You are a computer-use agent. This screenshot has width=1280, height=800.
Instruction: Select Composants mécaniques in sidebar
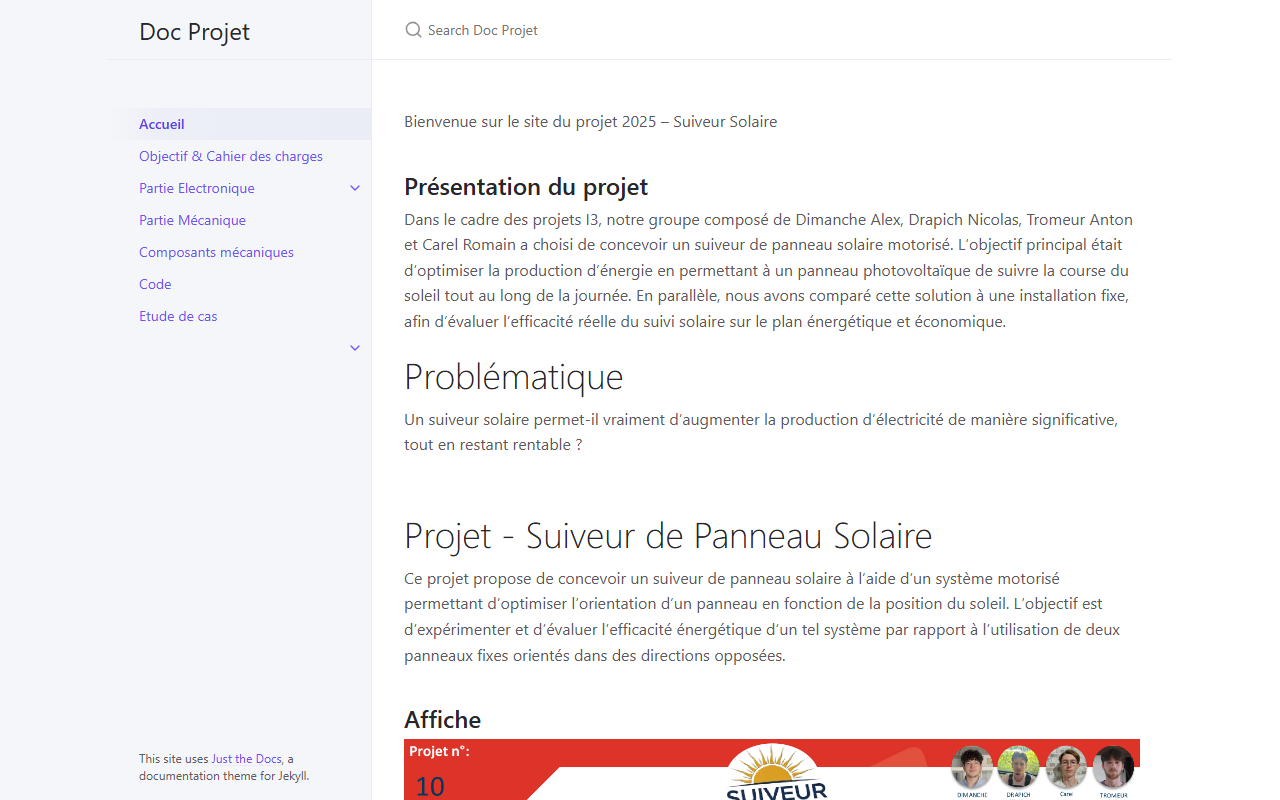pos(216,252)
